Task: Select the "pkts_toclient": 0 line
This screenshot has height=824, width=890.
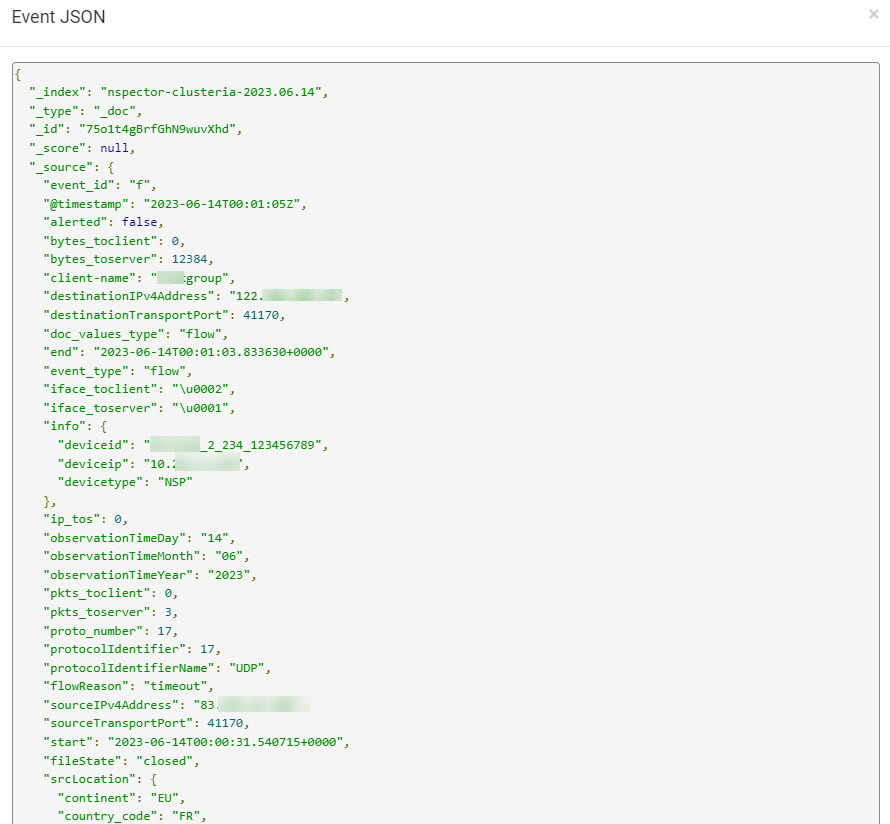Action: (111, 593)
